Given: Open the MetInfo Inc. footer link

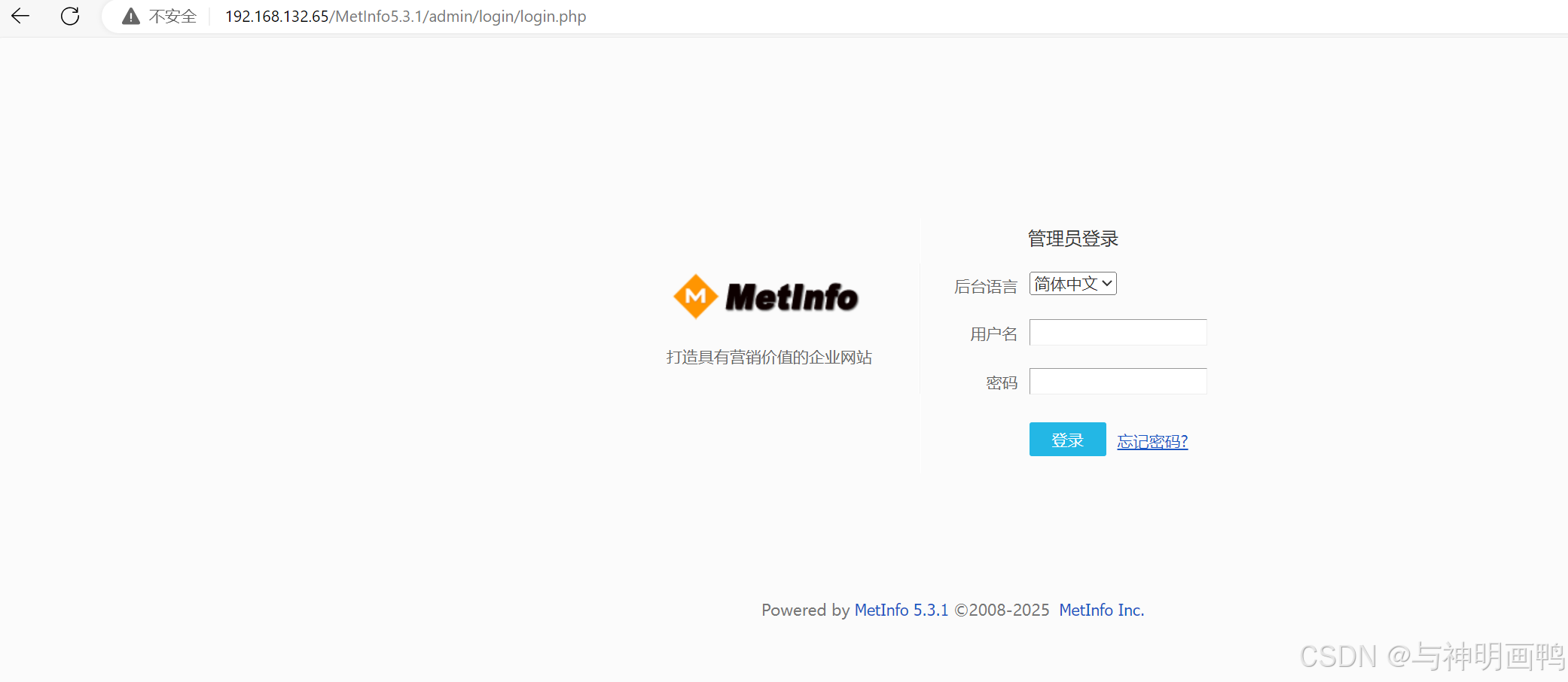Looking at the screenshot, I should tap(1101, 610).
